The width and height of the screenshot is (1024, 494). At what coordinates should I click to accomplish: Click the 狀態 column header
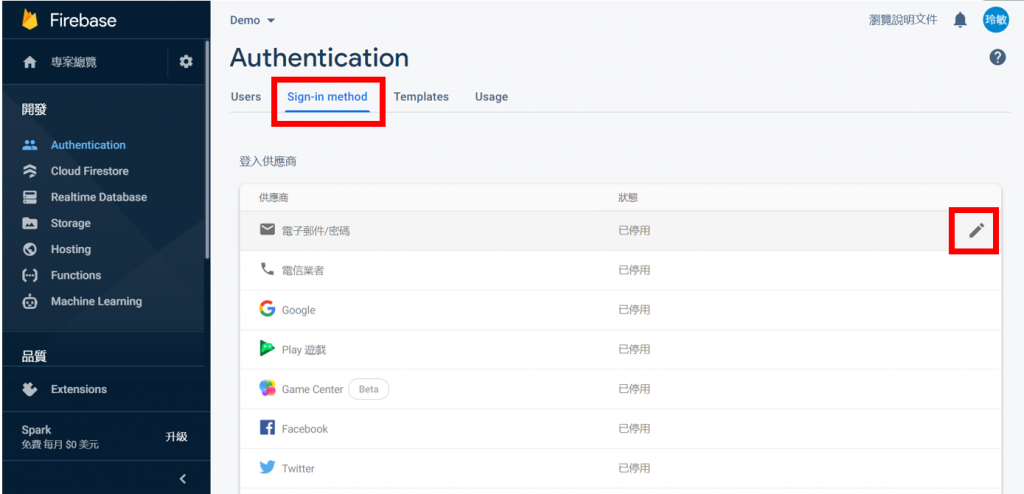tap(628, 197)
